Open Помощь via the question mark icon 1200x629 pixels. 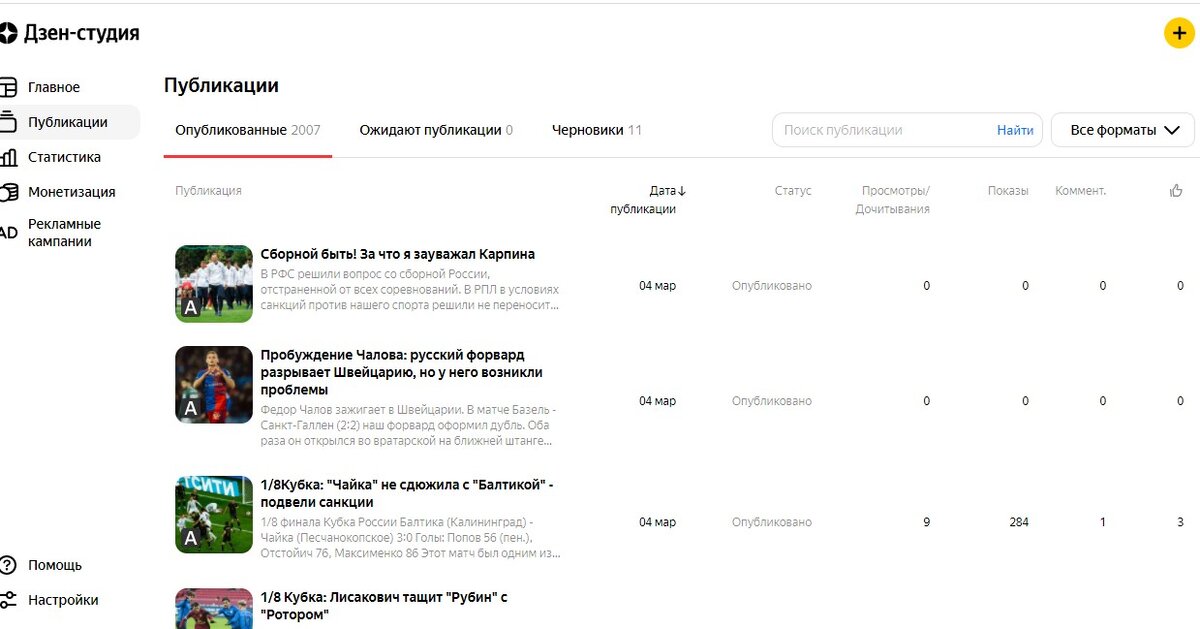[x=9, y=564]
